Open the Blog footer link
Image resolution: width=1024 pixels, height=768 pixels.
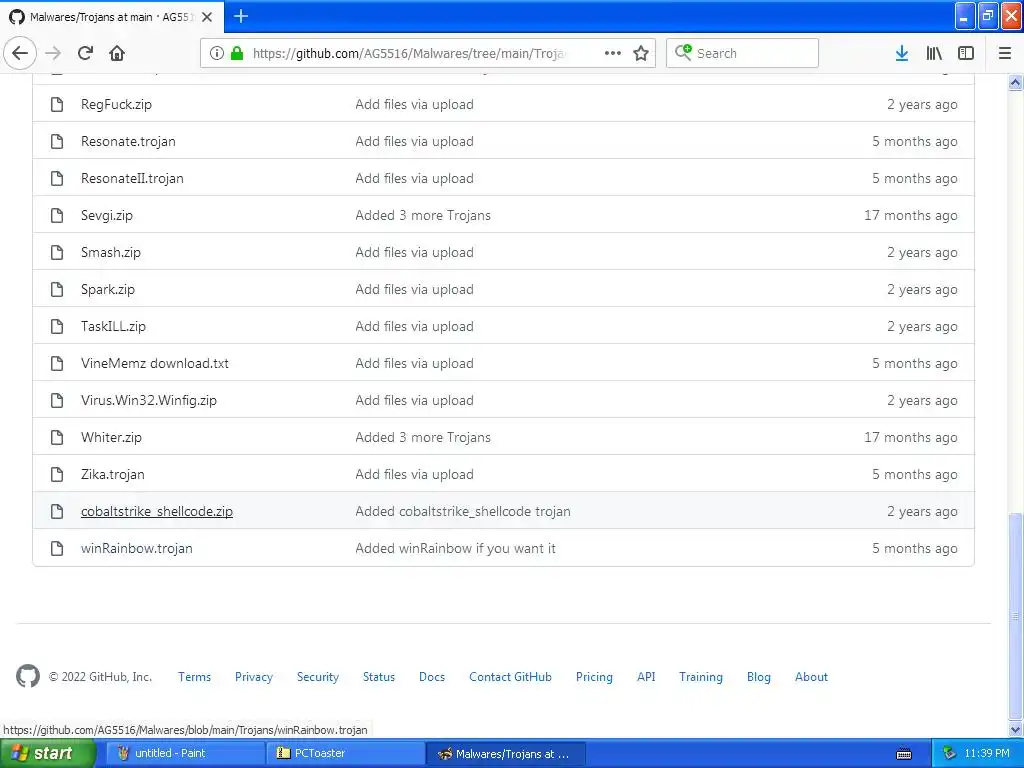(758, 677)
